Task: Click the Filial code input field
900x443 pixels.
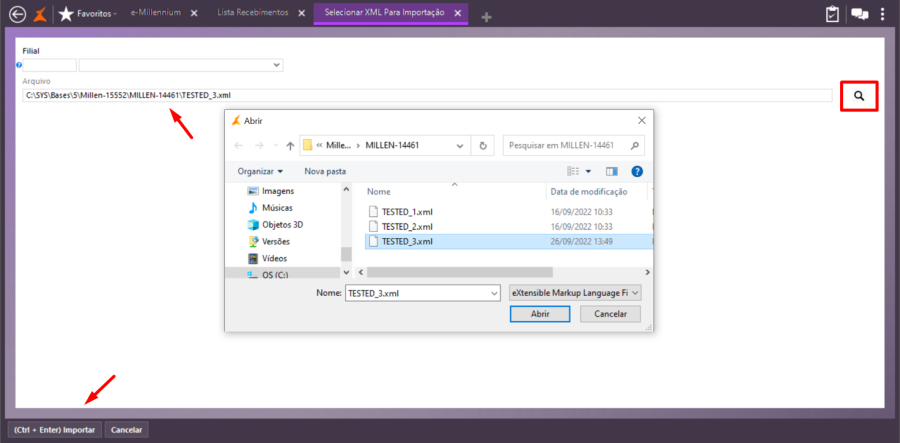Action: [49, 65]
